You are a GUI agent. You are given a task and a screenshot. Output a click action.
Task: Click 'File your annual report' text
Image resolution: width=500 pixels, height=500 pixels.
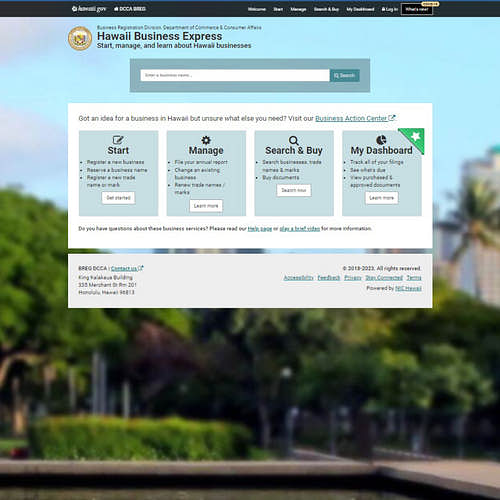coord(201,162)
